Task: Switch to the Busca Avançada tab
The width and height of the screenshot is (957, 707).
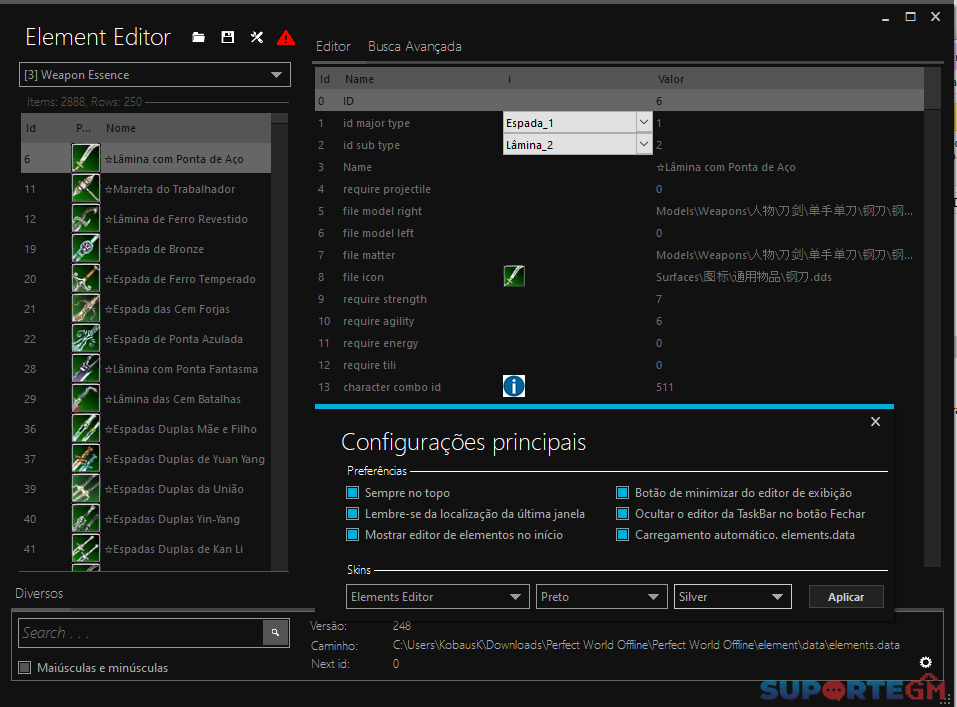Action: [x=414, y=46]
